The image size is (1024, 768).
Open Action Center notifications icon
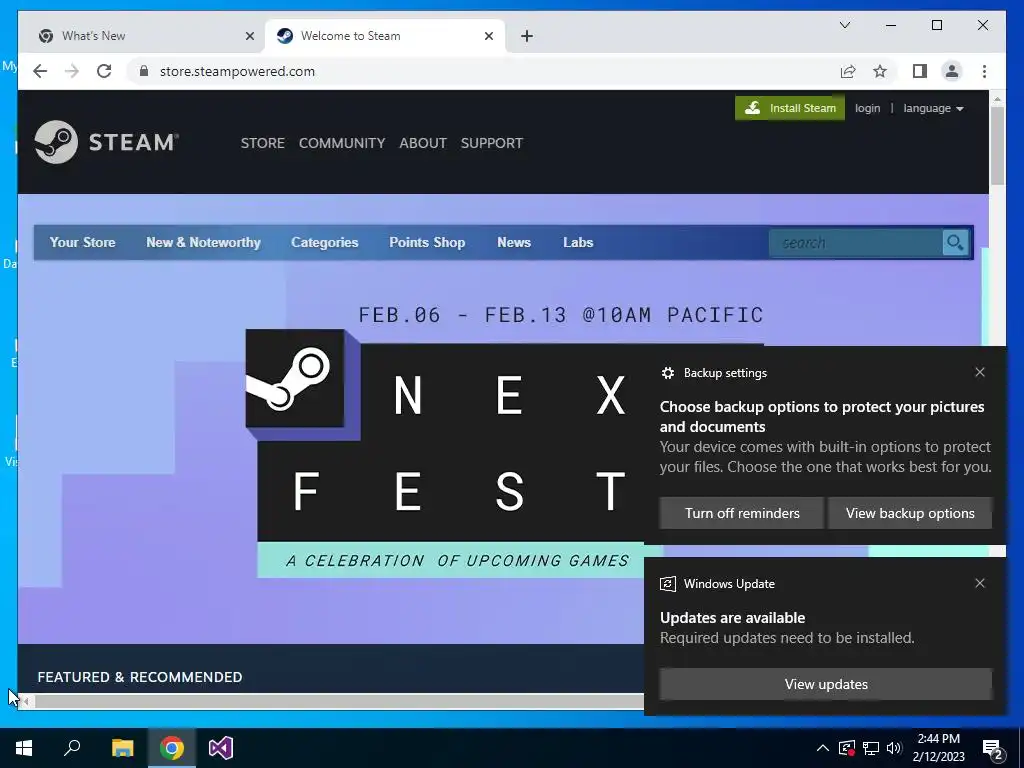point(993,748)
